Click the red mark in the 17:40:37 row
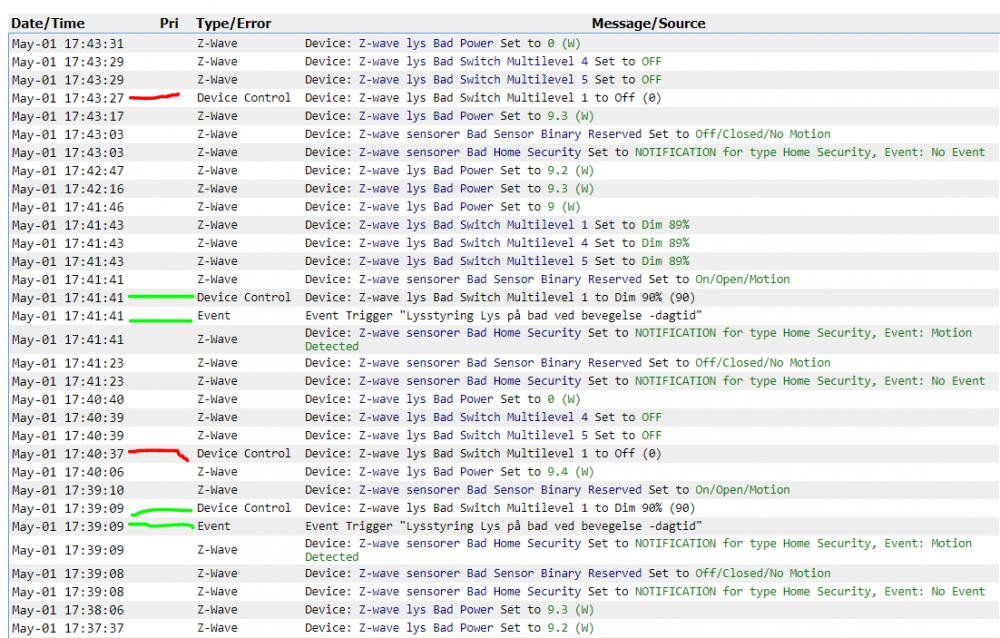1000x638 pixels. [x=160, y=454]
